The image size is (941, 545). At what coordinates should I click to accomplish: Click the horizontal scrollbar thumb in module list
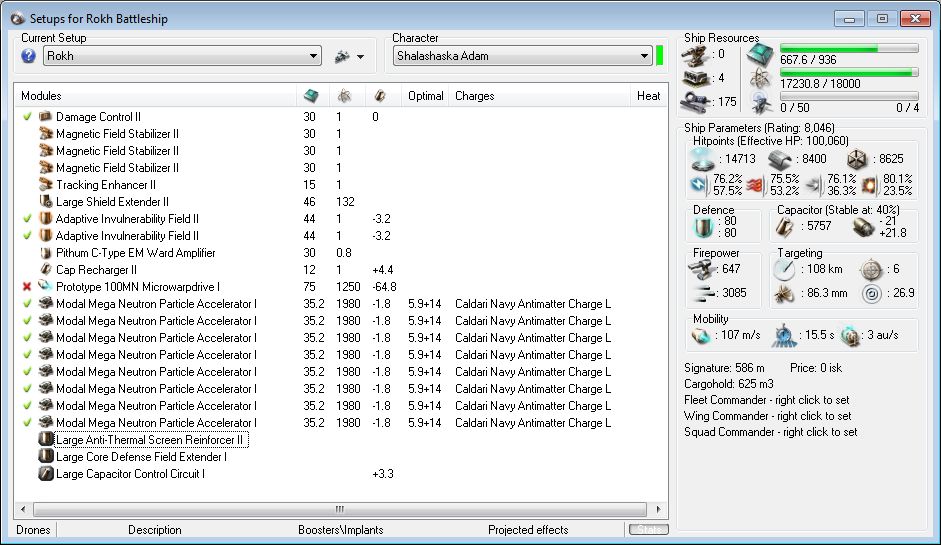click(x=340, y=510)
